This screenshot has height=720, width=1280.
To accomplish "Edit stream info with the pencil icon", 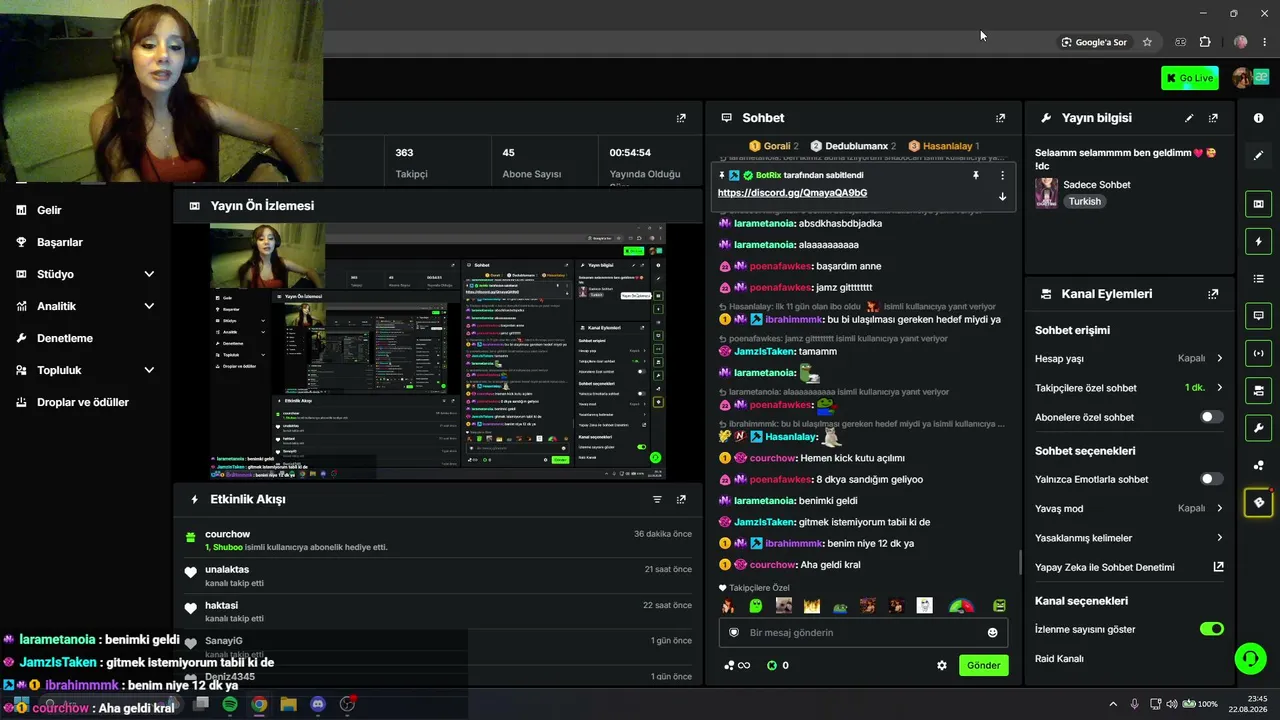I will click(1189, 118).
